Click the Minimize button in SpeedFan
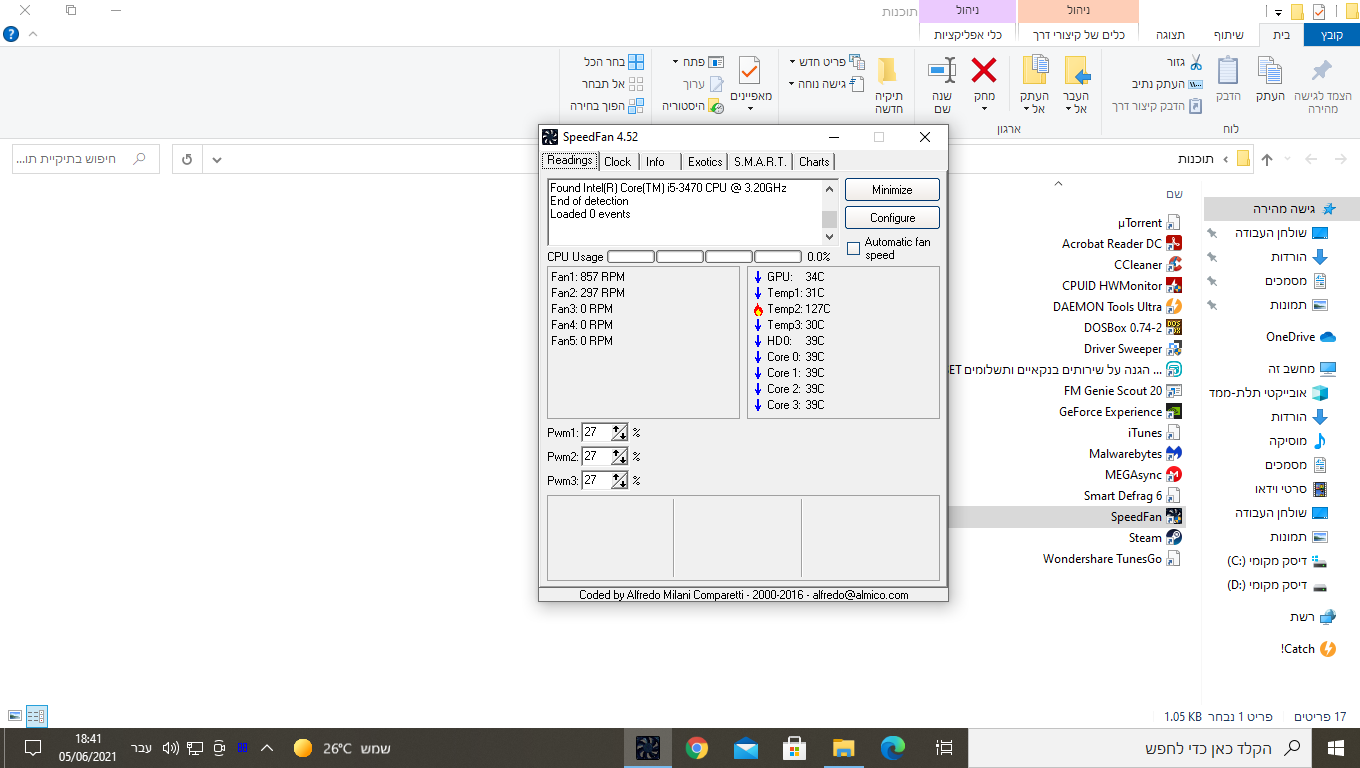The image size is (1360, 768). tap(892, 190)
